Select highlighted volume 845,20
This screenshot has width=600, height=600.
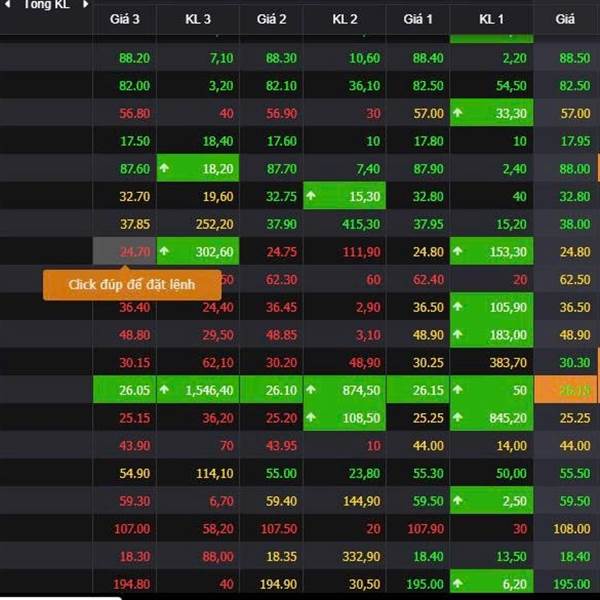[491, 417]
